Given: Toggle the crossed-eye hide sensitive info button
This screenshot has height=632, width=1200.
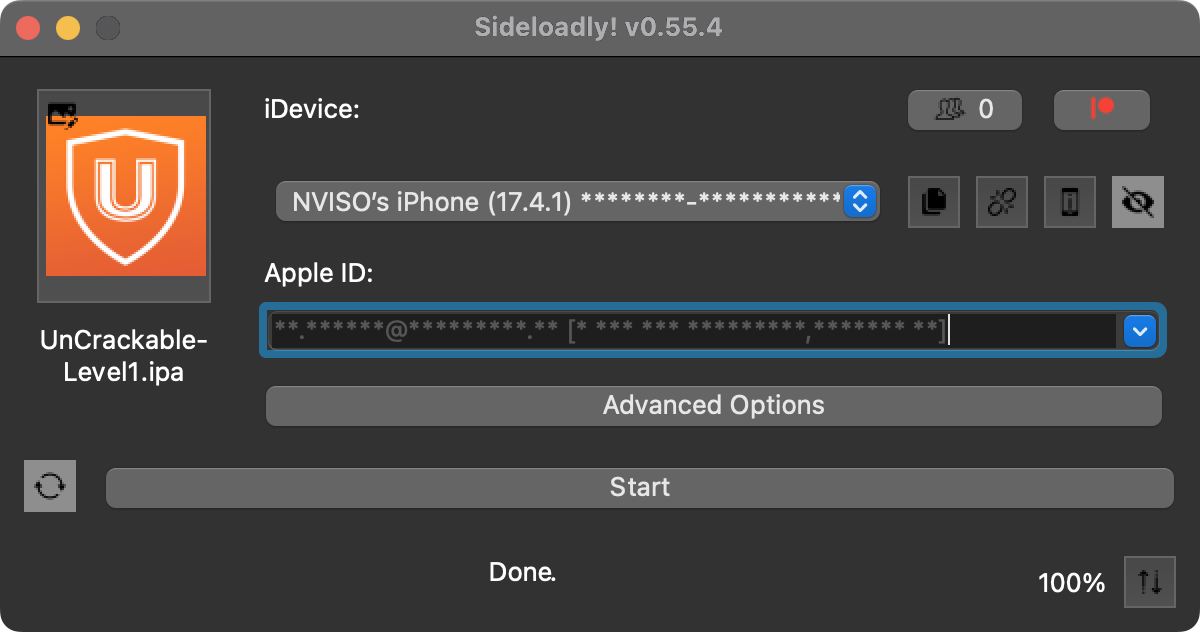Looking at the screenshot, I should (x=1138, y=202).
